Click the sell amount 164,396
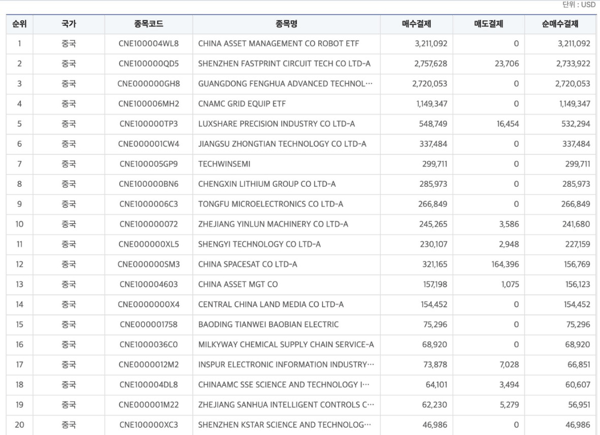 point(505,264)
